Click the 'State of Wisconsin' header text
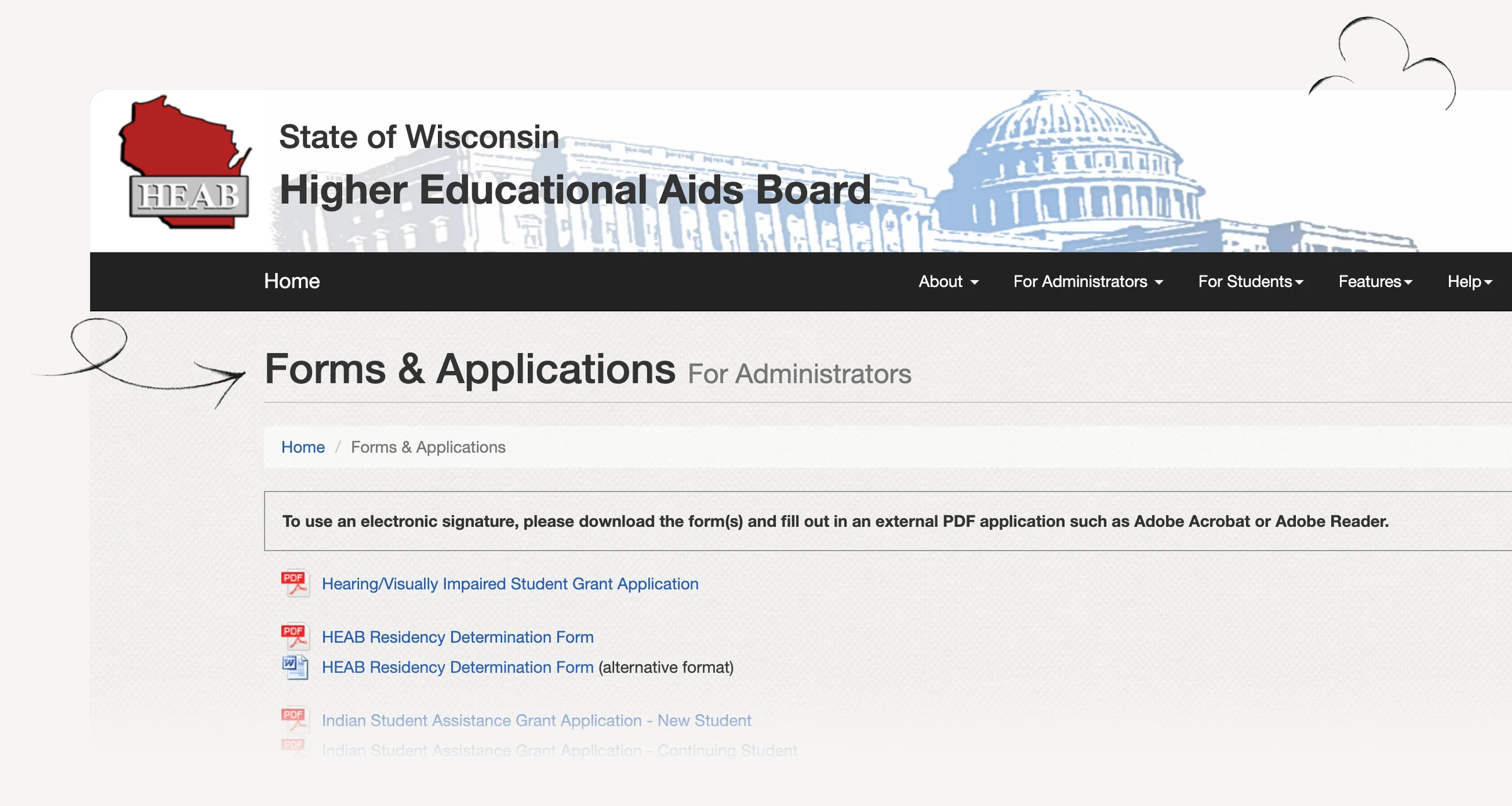Image resolution: width=1512 pixels, height=806 pixels. (419, 137)
